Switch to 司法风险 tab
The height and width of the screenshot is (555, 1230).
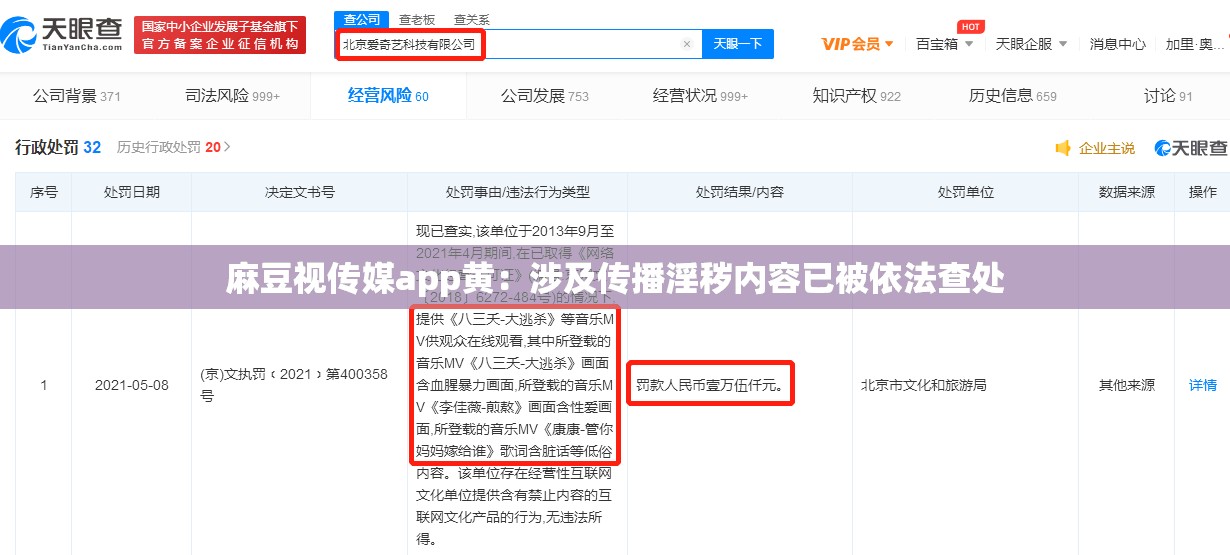point(232,96)
